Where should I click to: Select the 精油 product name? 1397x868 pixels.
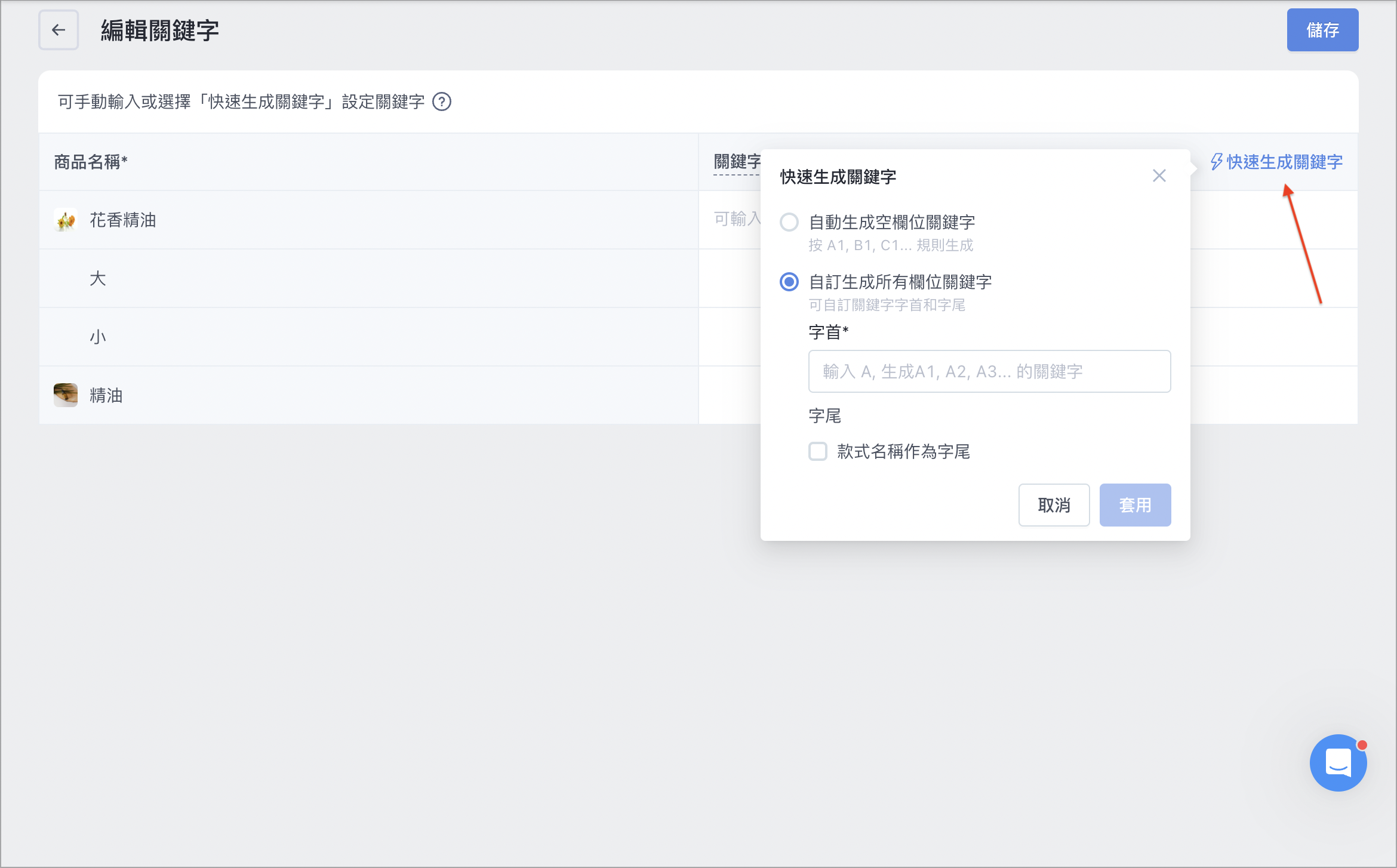click(x=106, y=395)
